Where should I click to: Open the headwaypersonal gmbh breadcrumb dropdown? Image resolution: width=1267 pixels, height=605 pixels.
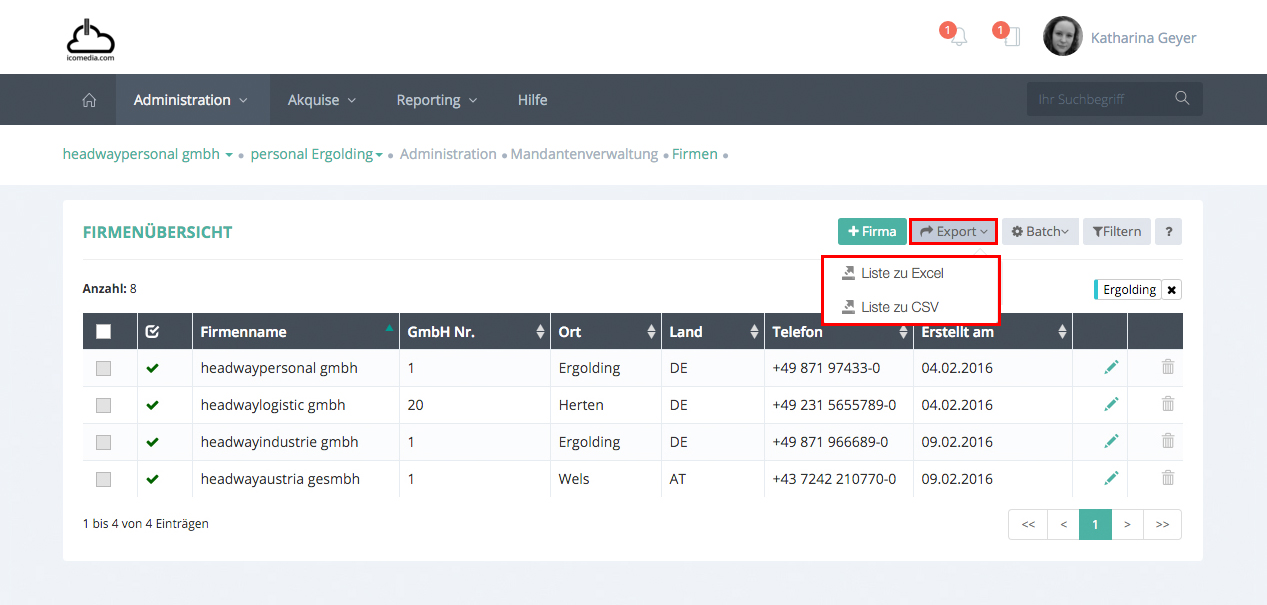[x=229, y=155]
